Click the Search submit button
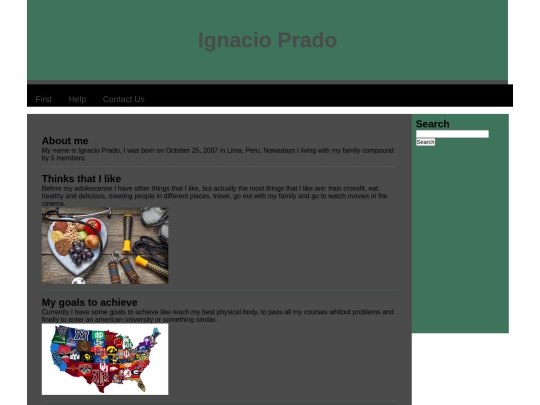This screenshot has height=405, width=540. coord(425,142)
